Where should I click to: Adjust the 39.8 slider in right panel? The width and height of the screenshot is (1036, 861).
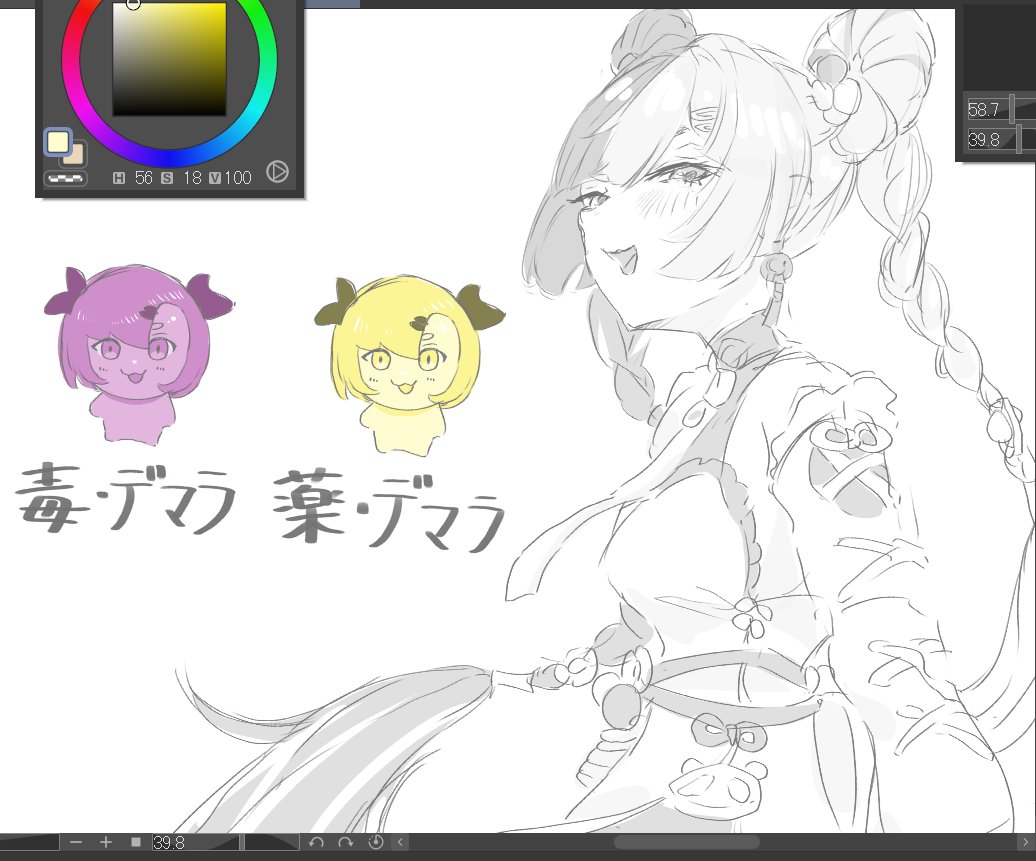pyautogui.click(x=1001, y=139)
